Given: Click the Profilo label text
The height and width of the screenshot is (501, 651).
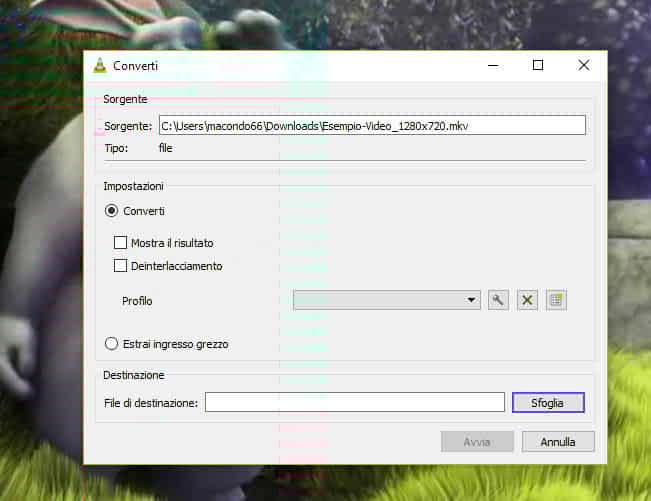Looking at the screenshot, I should (x=137, y=300).
